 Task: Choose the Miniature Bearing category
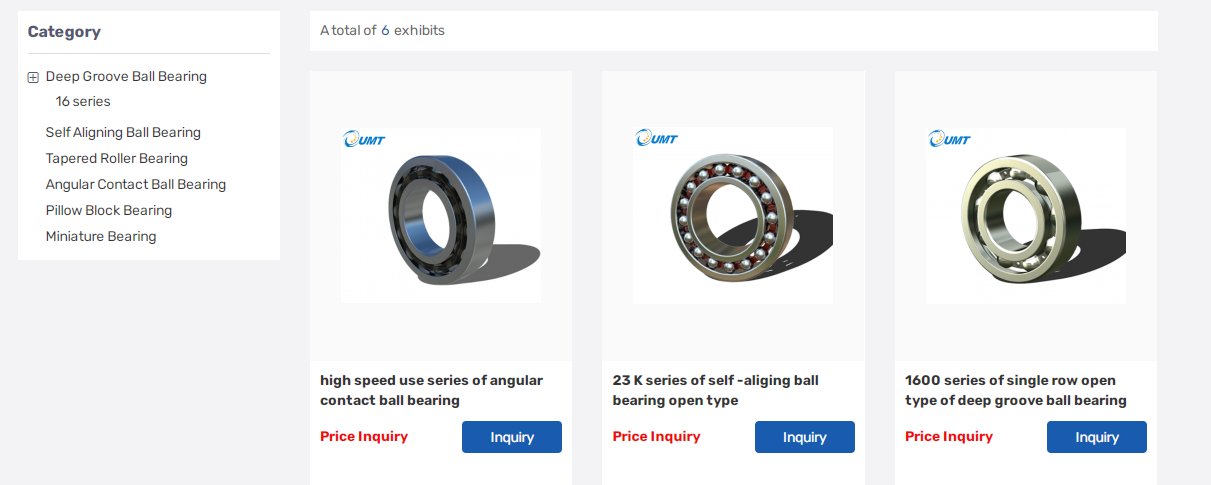point(101,237)
